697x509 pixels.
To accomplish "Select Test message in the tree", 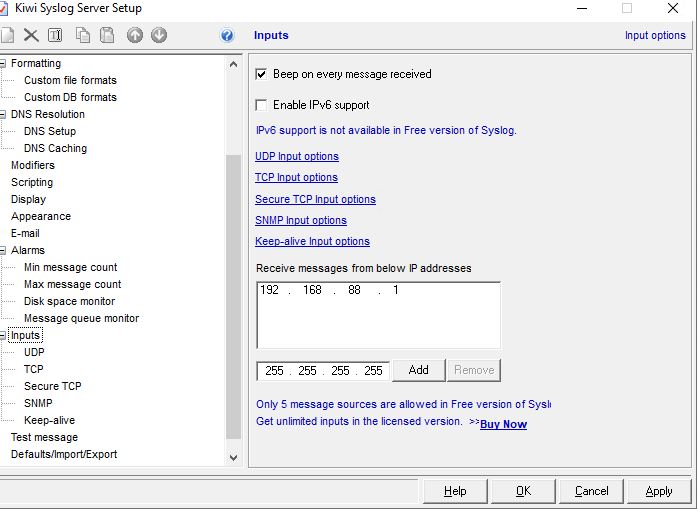I will coord(44,437).
